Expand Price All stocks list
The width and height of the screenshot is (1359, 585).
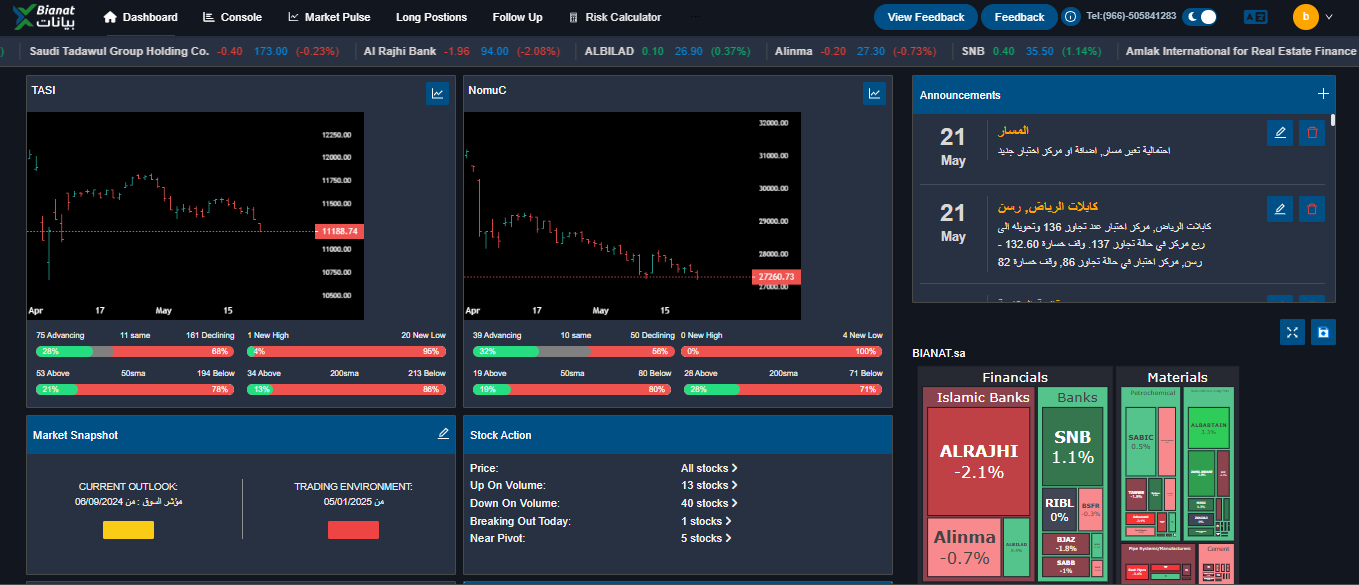coord(709,468)
